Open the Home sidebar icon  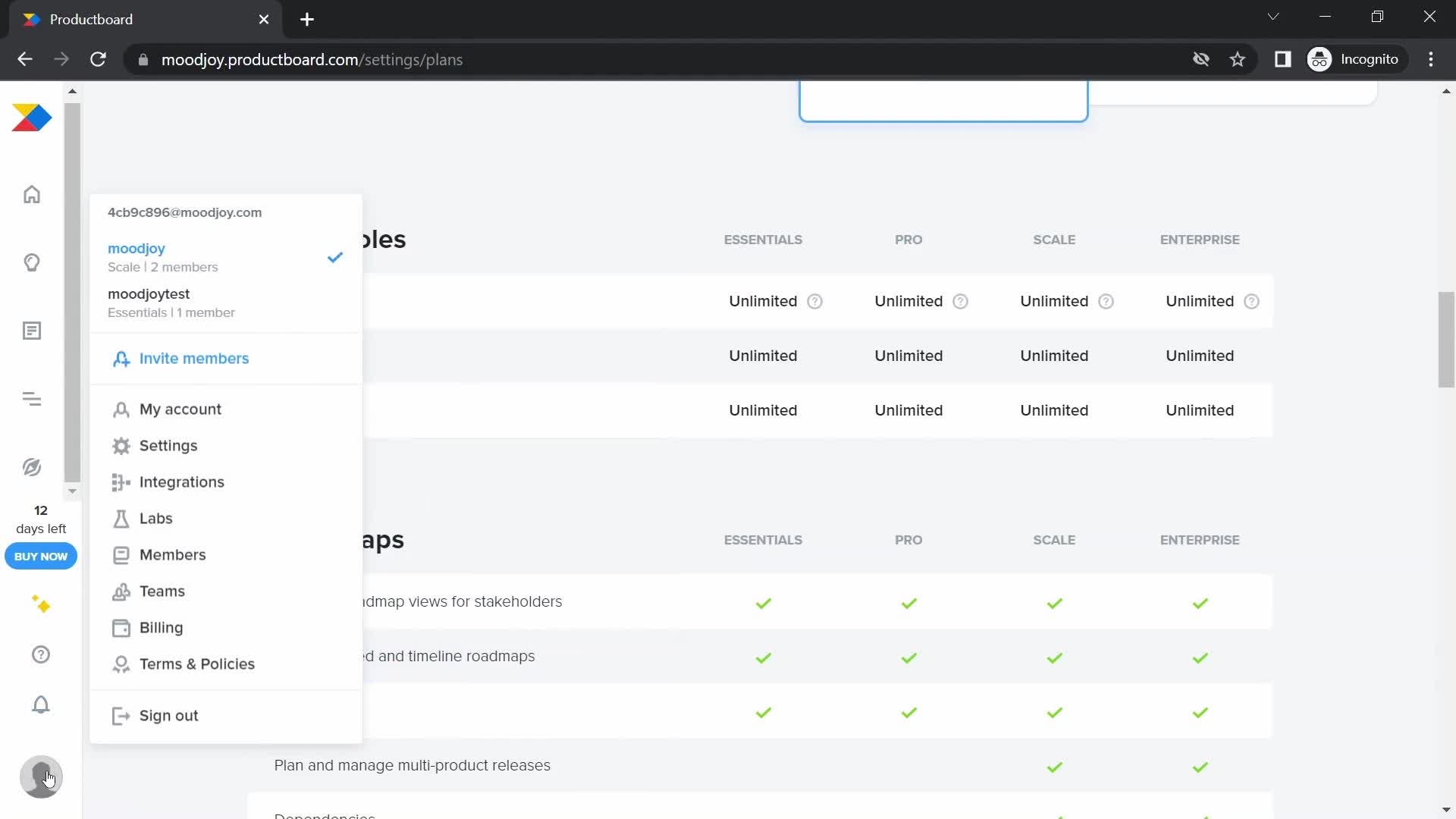point(32,194)
